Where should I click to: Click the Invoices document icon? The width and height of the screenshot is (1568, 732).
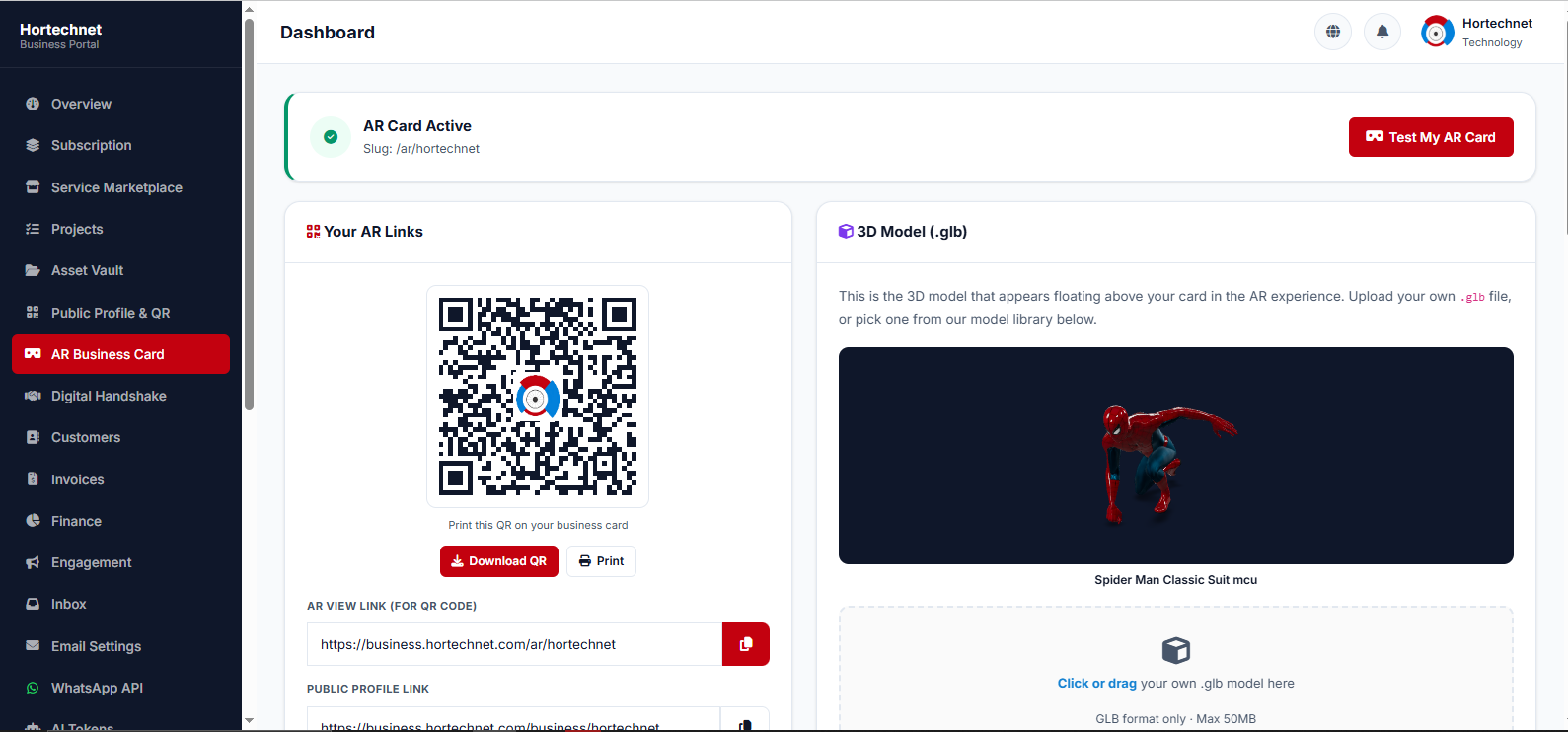[x=33, y=479]
